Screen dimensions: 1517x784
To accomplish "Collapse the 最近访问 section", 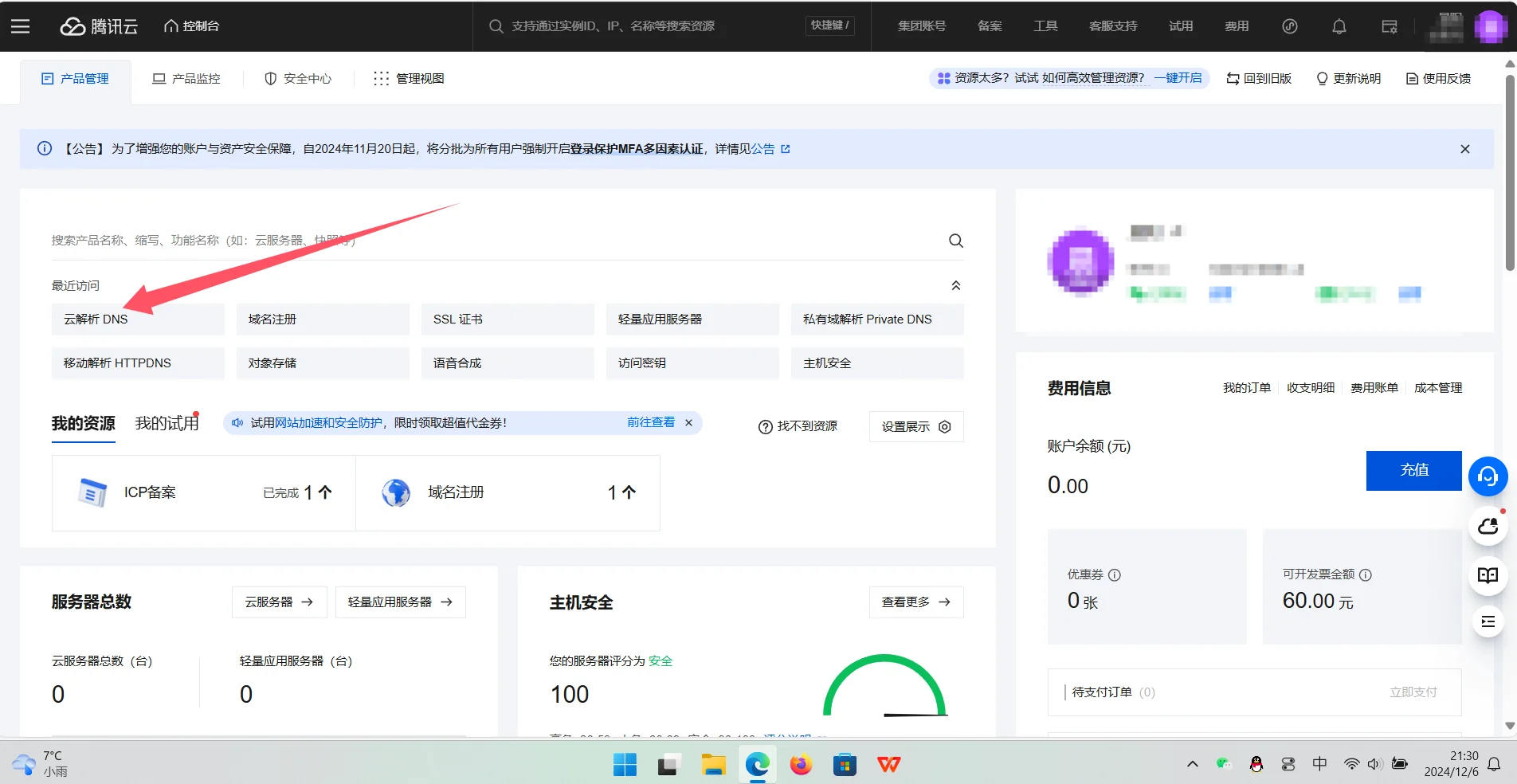I will coord(956,285).
